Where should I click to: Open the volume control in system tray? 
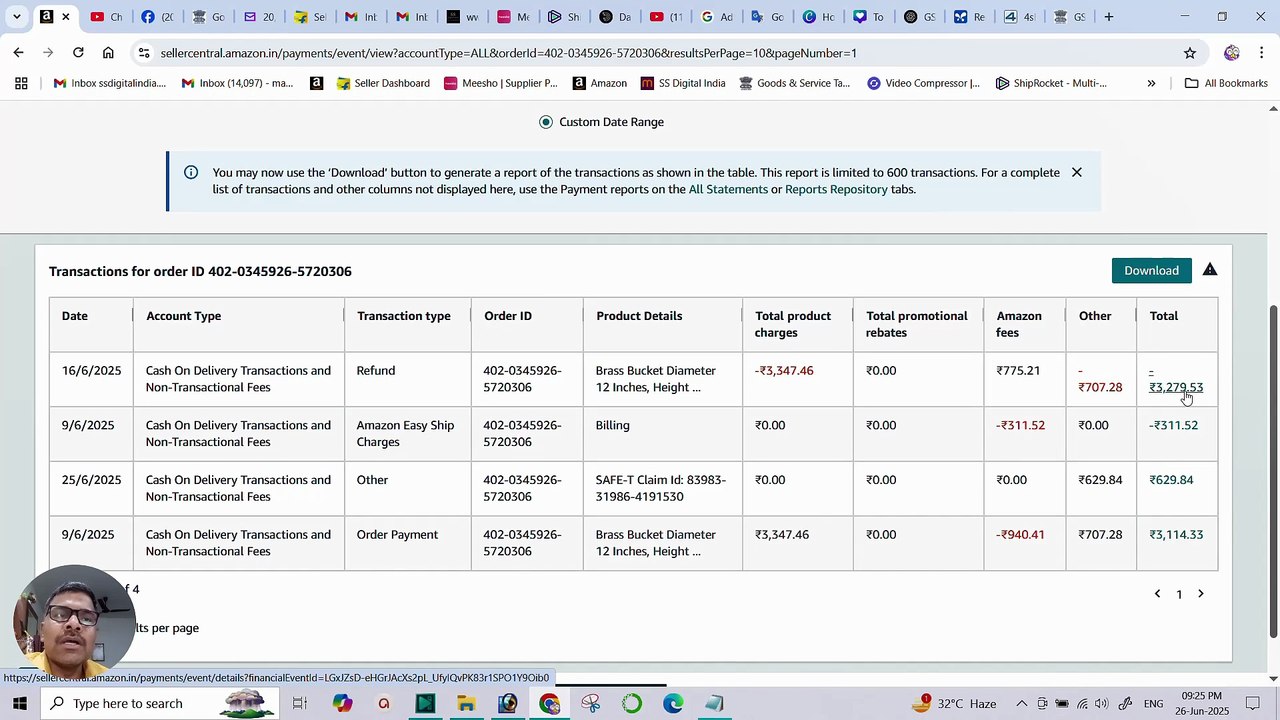pyautogui.click(x=1102, y=704)
